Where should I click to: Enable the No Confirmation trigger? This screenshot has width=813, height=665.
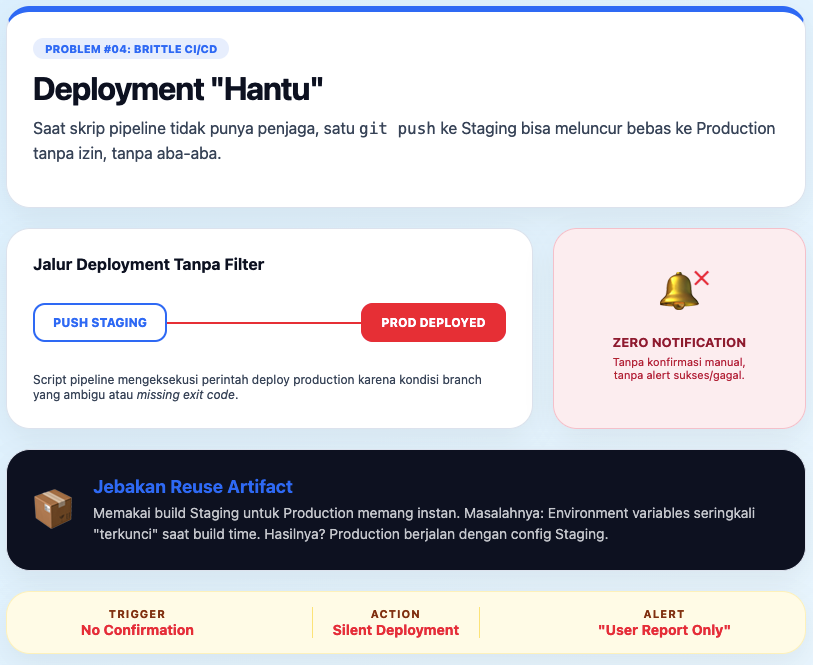tap(137, 630)
